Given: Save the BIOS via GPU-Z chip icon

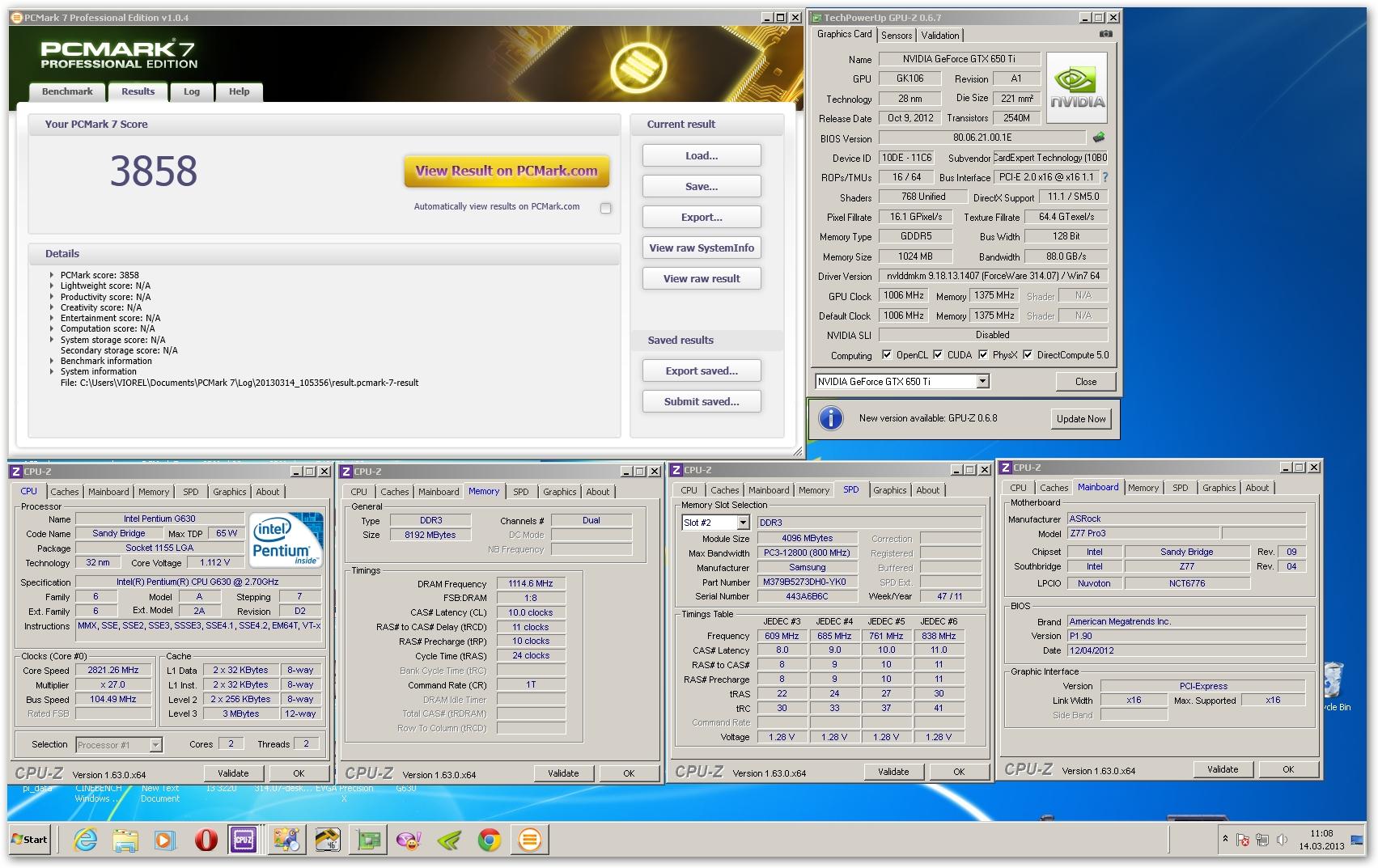Looking at the screenshot, I should tap(1099, 138).
